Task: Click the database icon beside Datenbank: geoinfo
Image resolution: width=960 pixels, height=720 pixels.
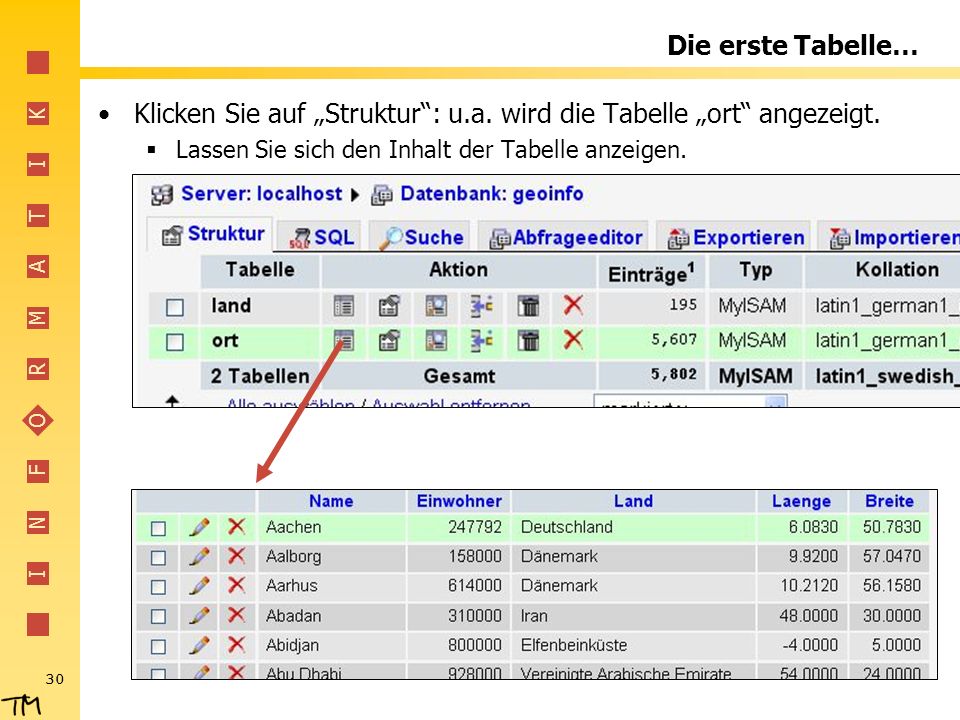Action: (382, 195)
